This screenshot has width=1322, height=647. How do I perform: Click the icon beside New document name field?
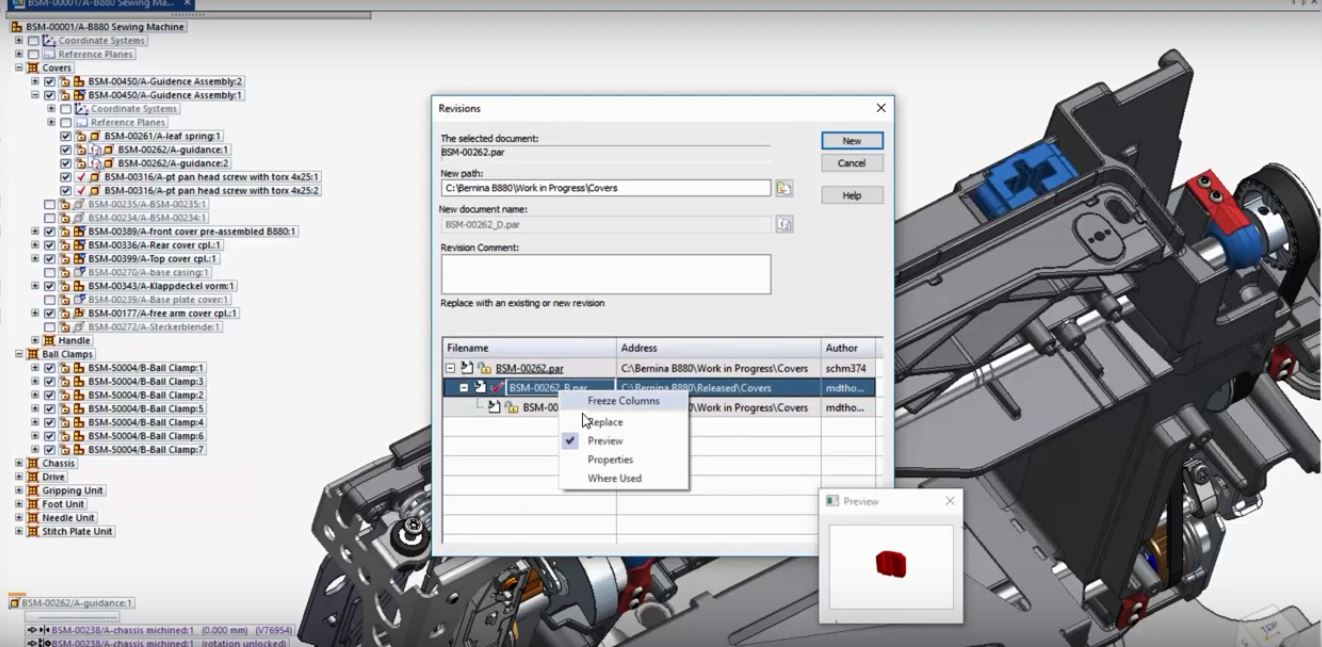784,225
